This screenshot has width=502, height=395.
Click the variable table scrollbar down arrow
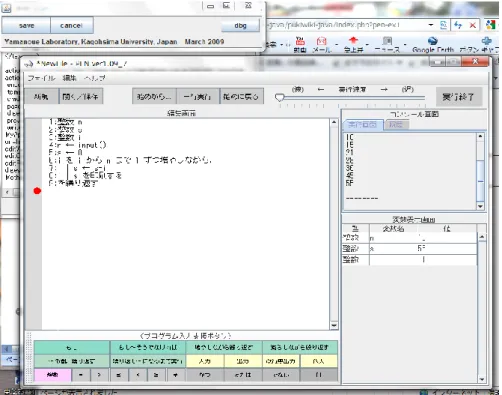coord(482,379)
